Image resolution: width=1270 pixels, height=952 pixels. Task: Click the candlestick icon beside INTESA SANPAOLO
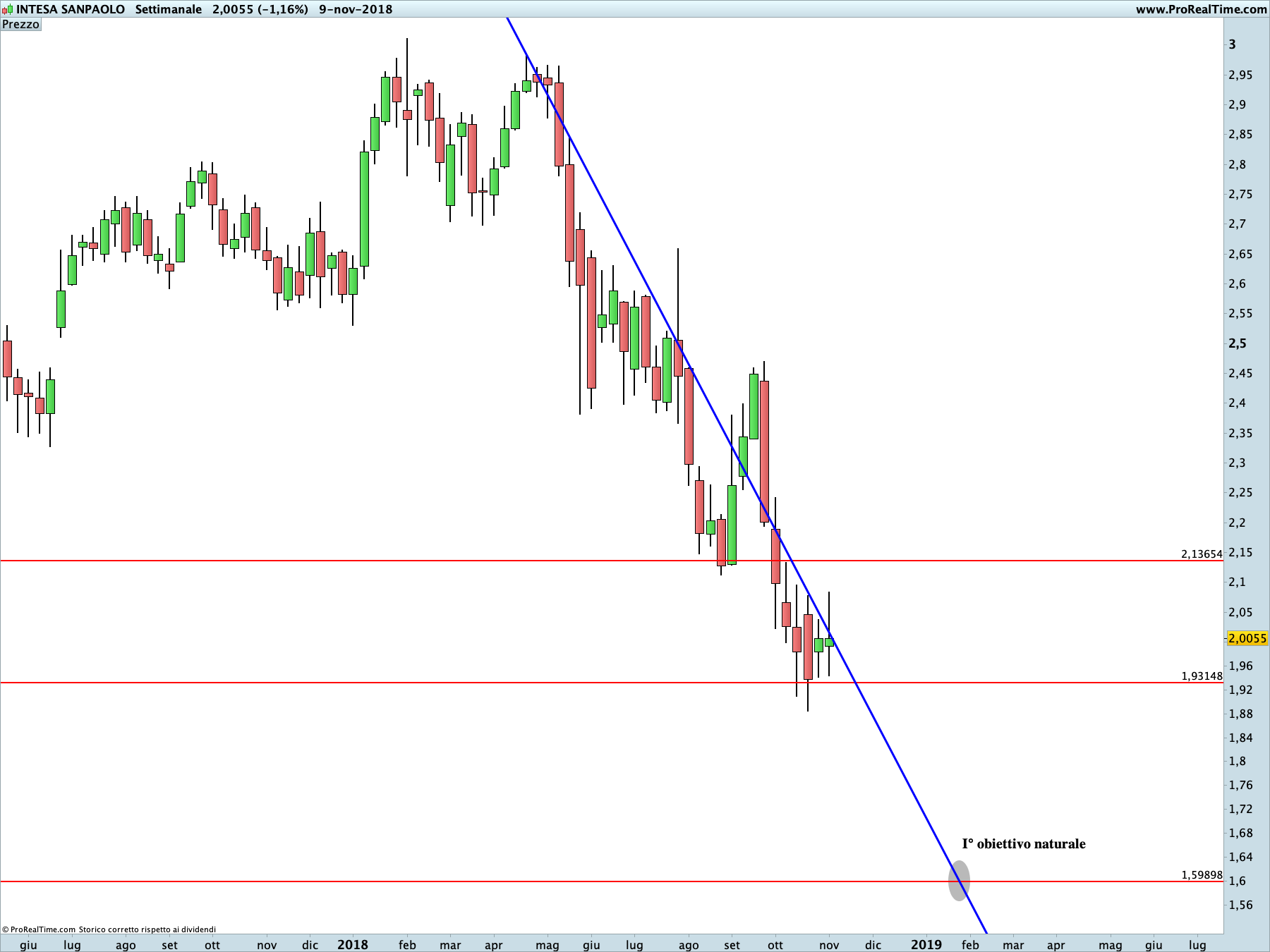7,9
